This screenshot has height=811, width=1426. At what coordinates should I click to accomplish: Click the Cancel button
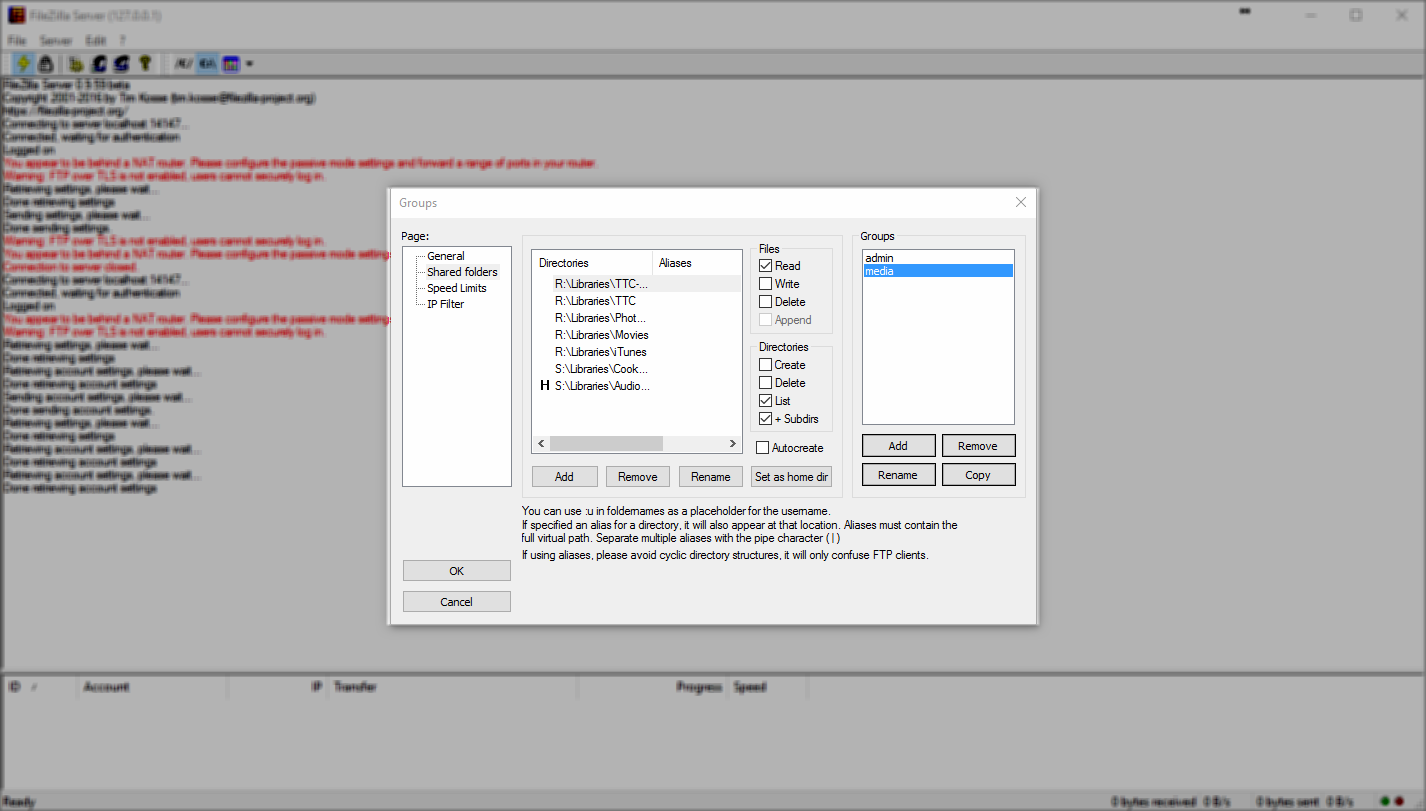click(x=457, y=602)
